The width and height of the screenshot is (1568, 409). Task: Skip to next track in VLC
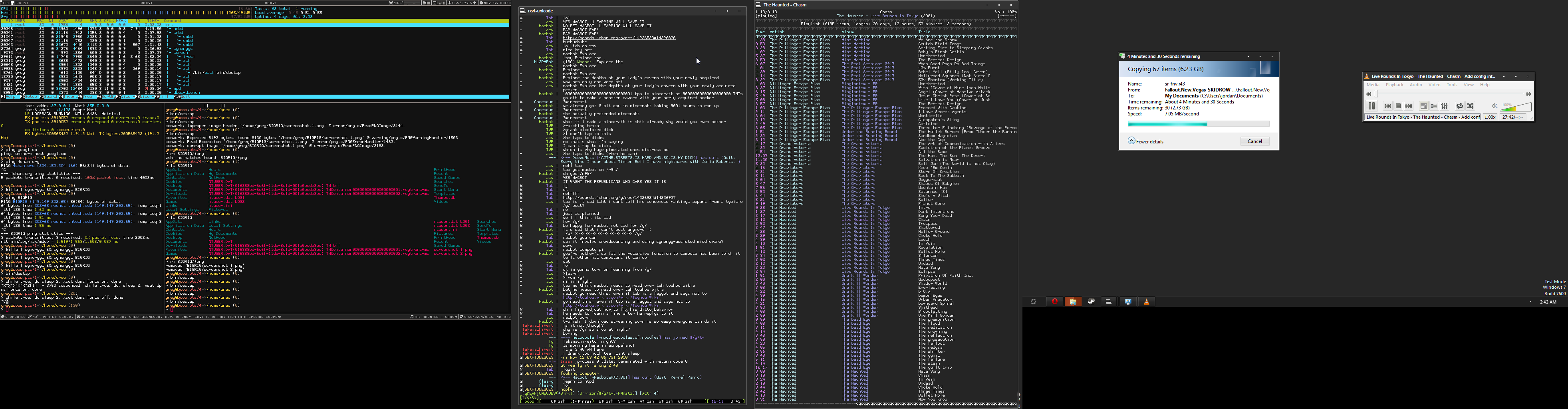1409,106
